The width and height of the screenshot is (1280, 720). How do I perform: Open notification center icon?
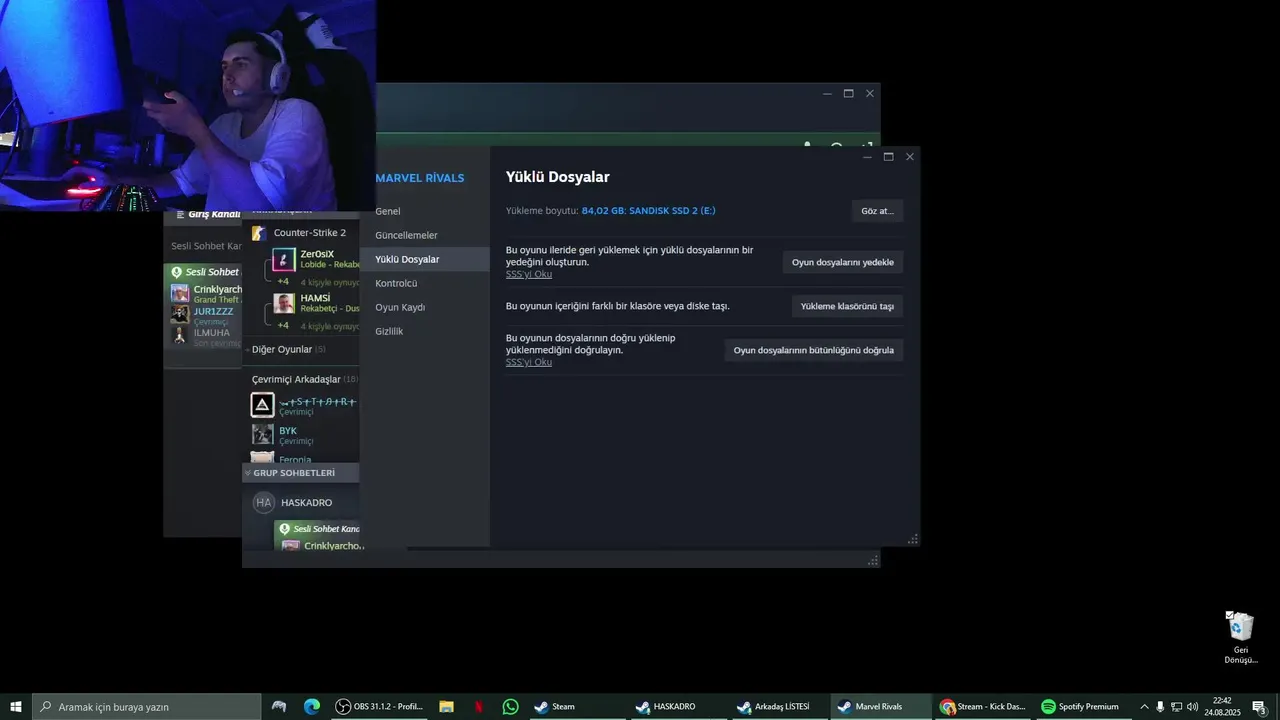coord(1259,706)
